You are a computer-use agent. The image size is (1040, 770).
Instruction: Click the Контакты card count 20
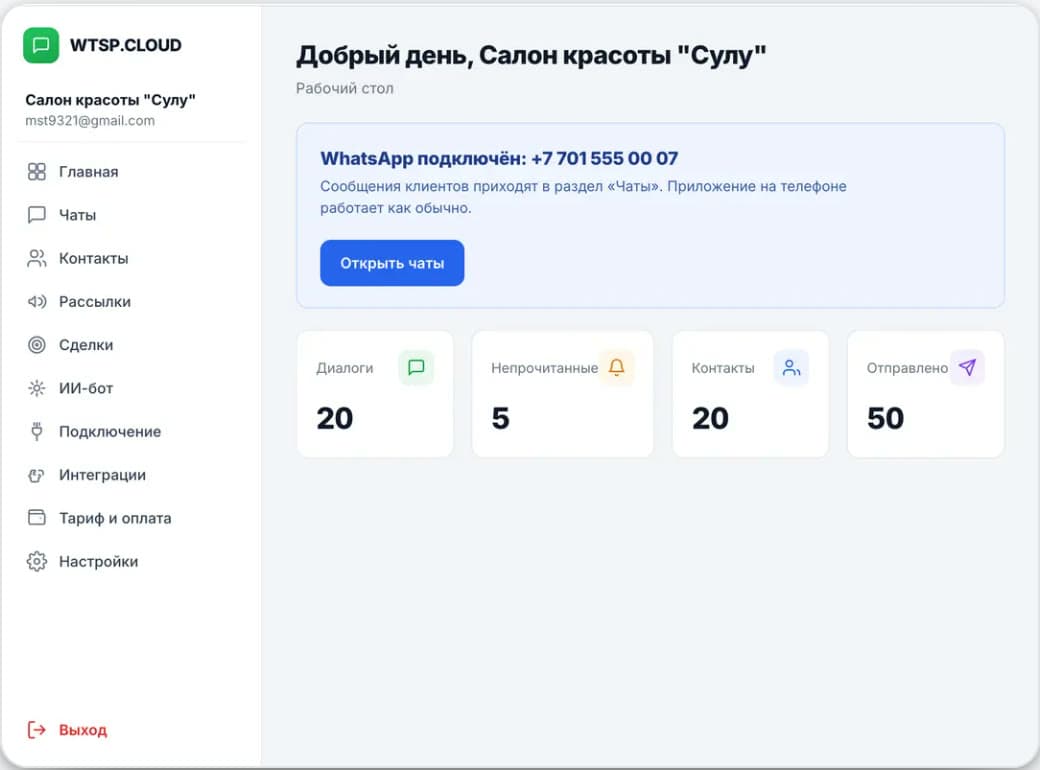point(710,418)
